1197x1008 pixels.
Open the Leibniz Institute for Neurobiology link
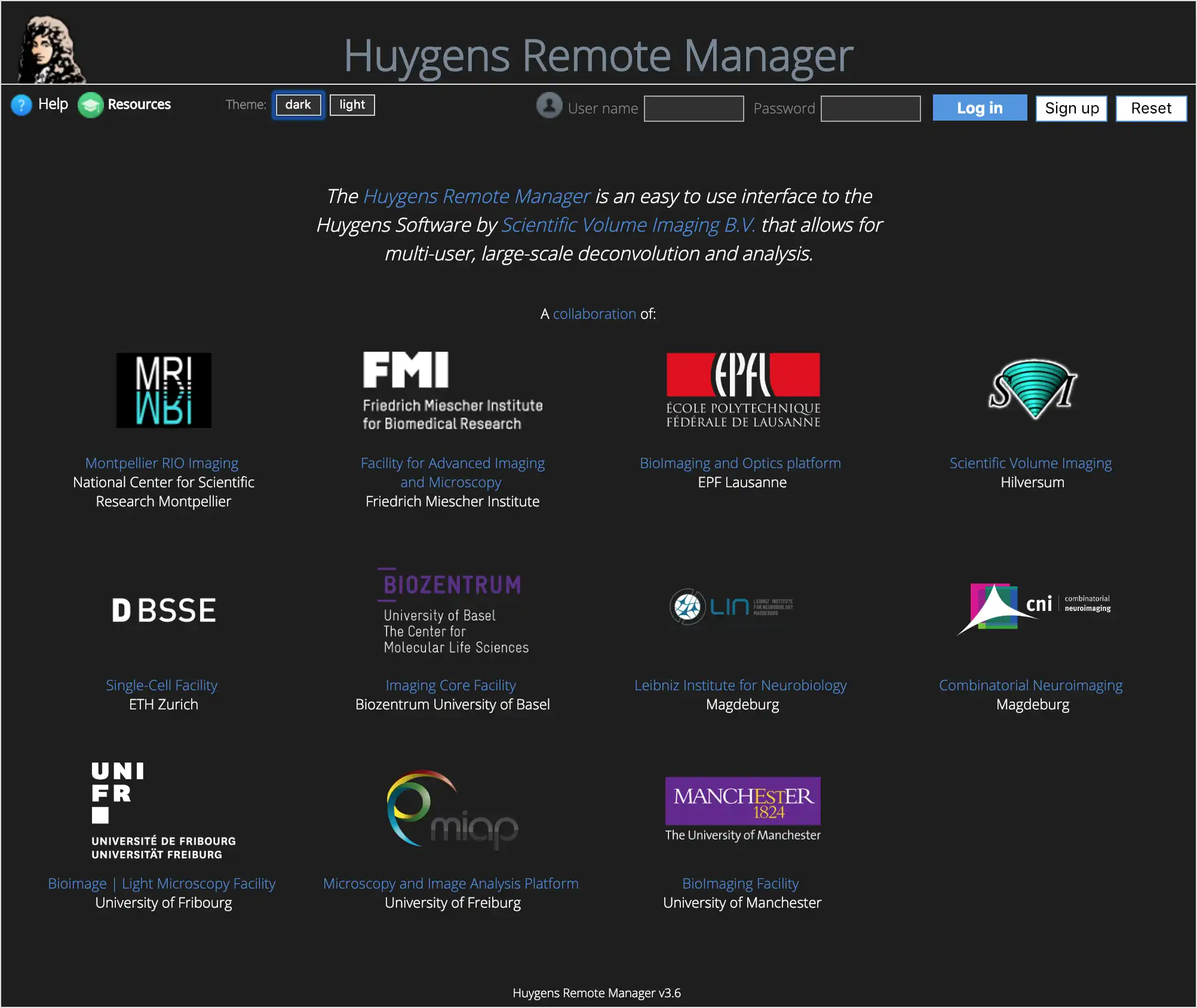pyautogui.click(x=740, y=685)
